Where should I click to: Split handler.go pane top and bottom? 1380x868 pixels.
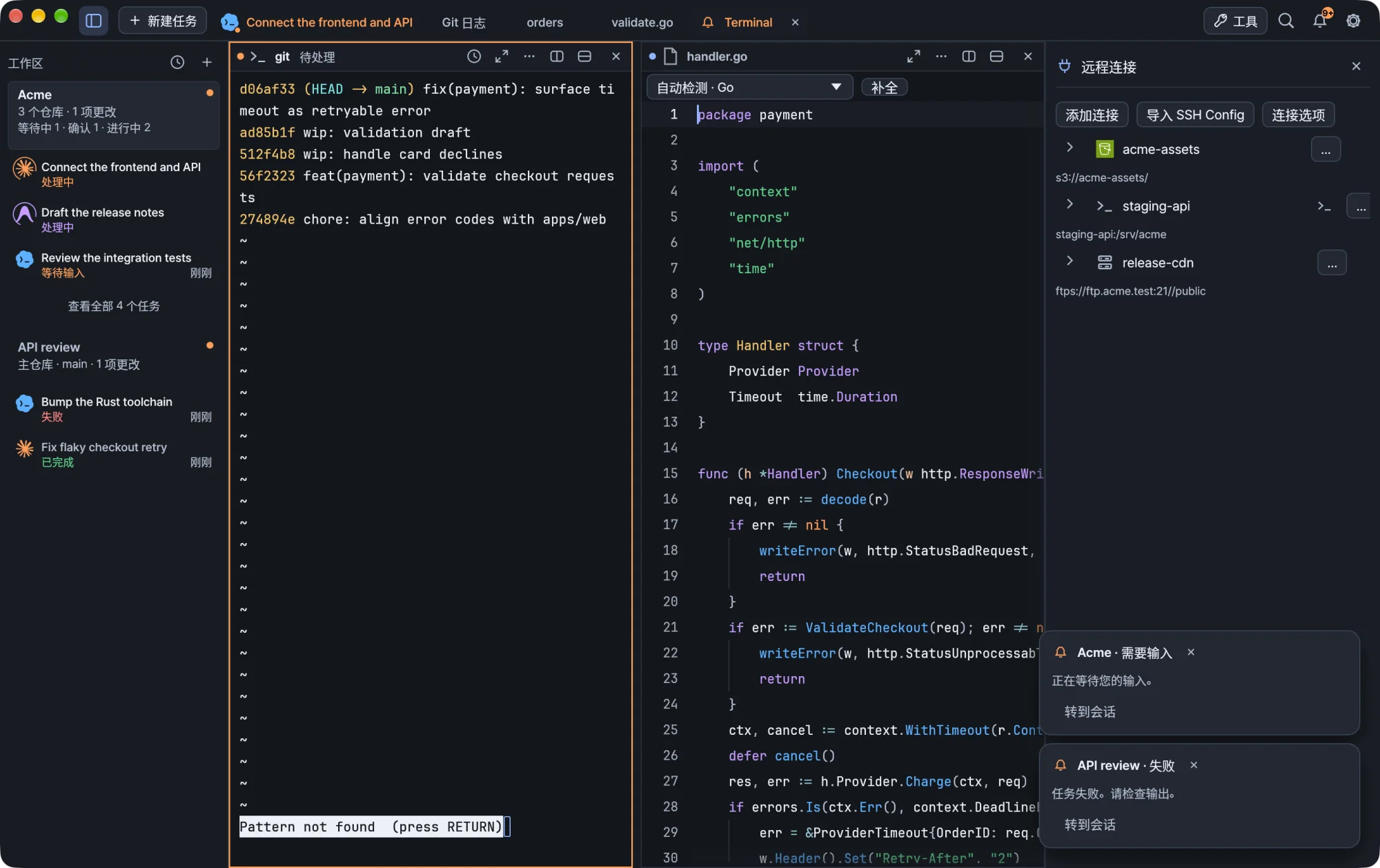point(996,57)
